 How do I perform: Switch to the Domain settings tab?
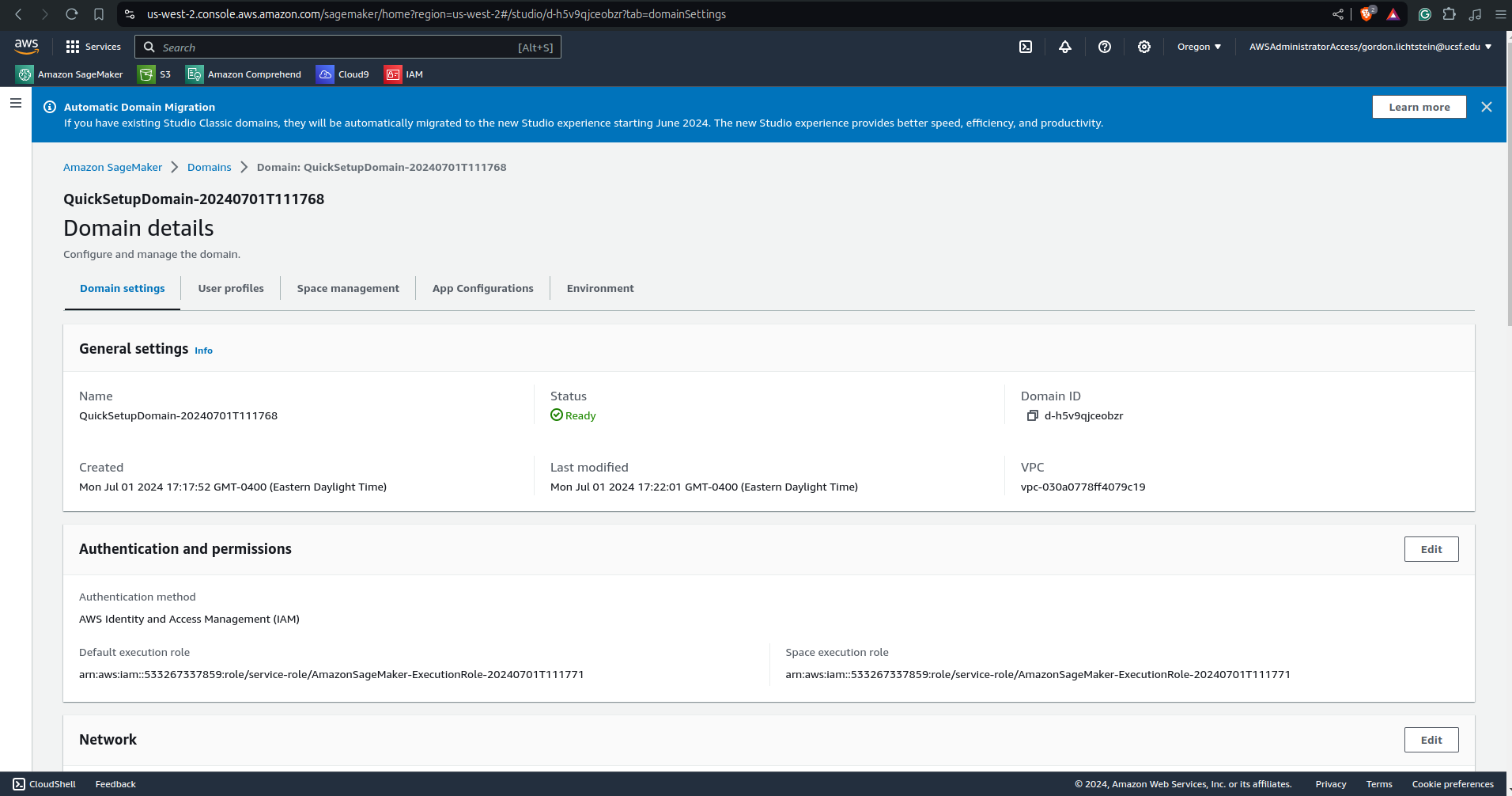123,289
